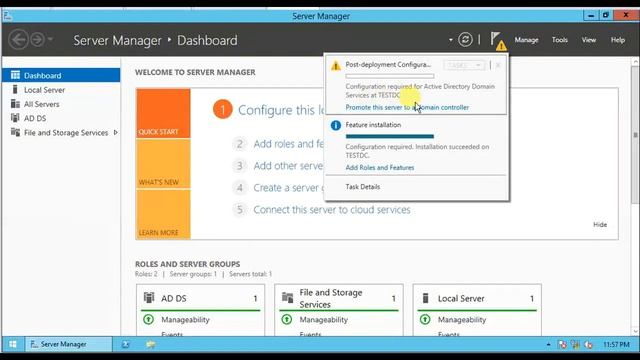Click the Post-deployment Configuration progress bar
This screenshot has height=360, width=640.
(x=389, y=76)
